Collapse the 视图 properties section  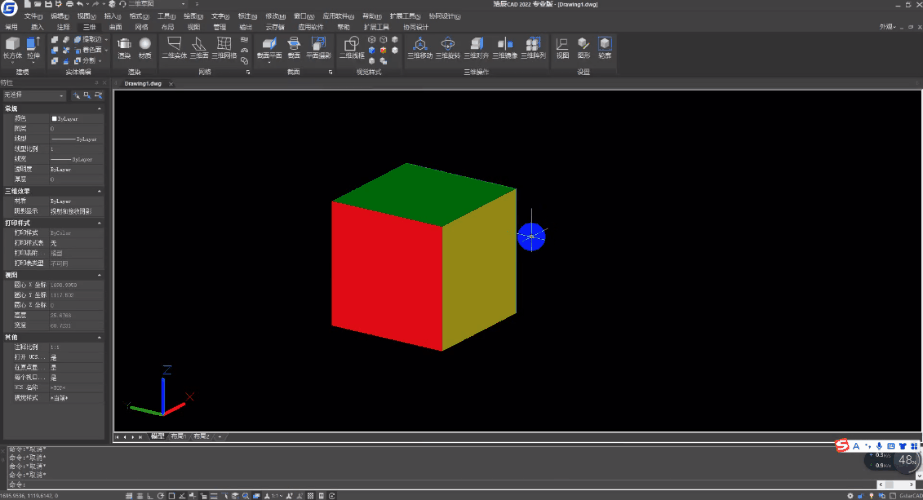pyautogui.click(x=99, y=275)
